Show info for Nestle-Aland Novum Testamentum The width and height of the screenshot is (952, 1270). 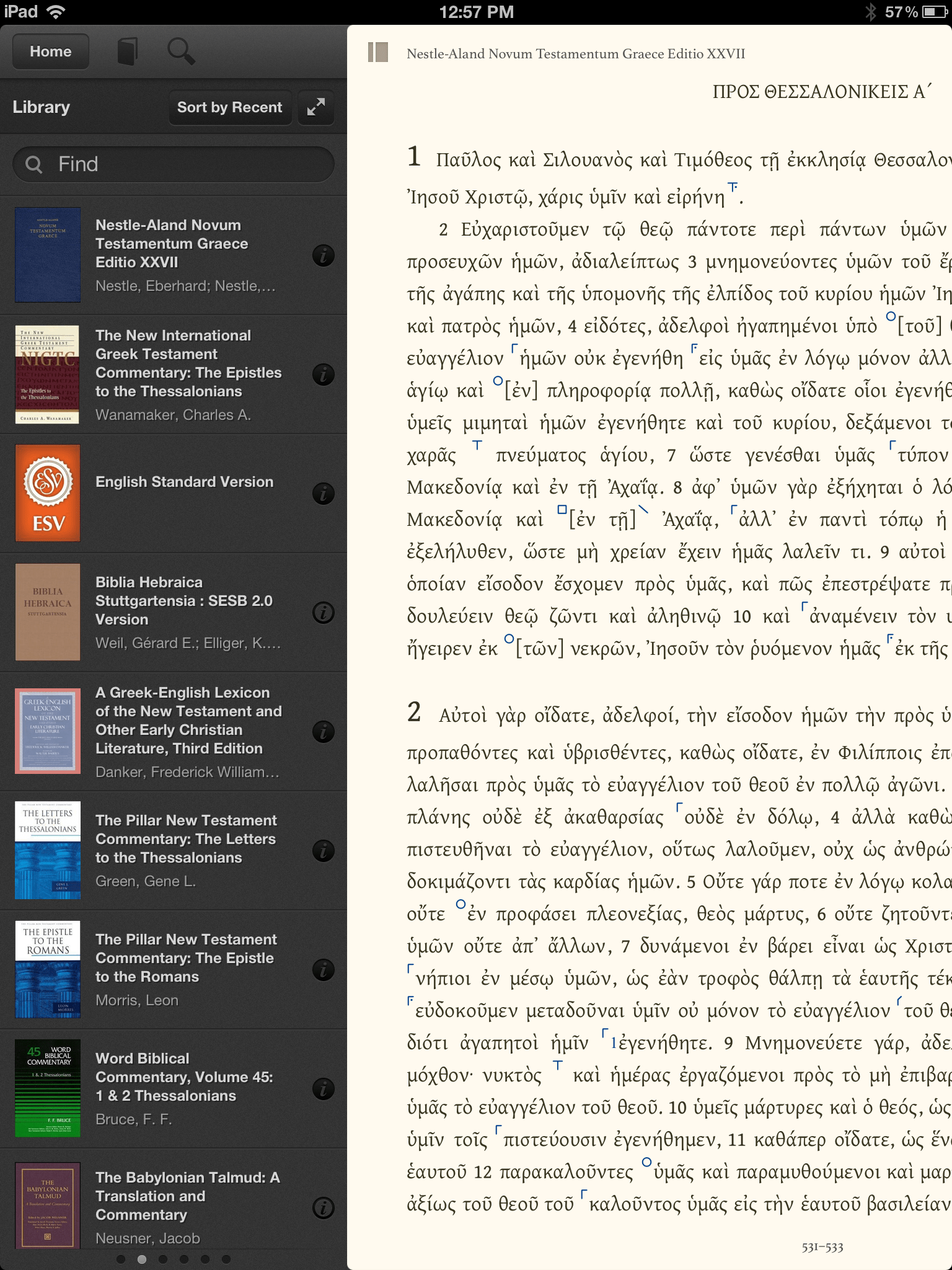[324, 255]
